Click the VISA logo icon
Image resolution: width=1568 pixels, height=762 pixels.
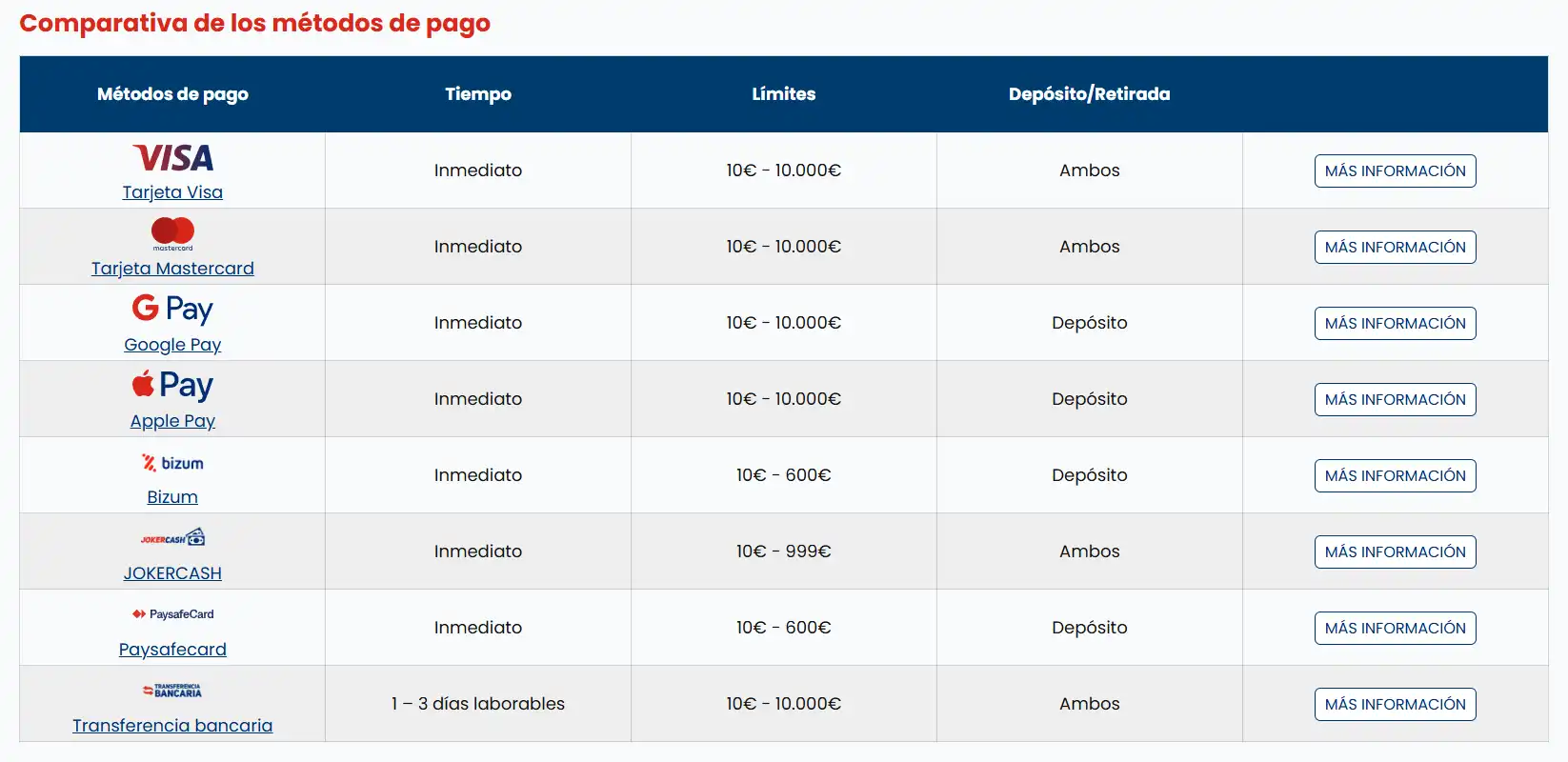(x=172, y=157)
